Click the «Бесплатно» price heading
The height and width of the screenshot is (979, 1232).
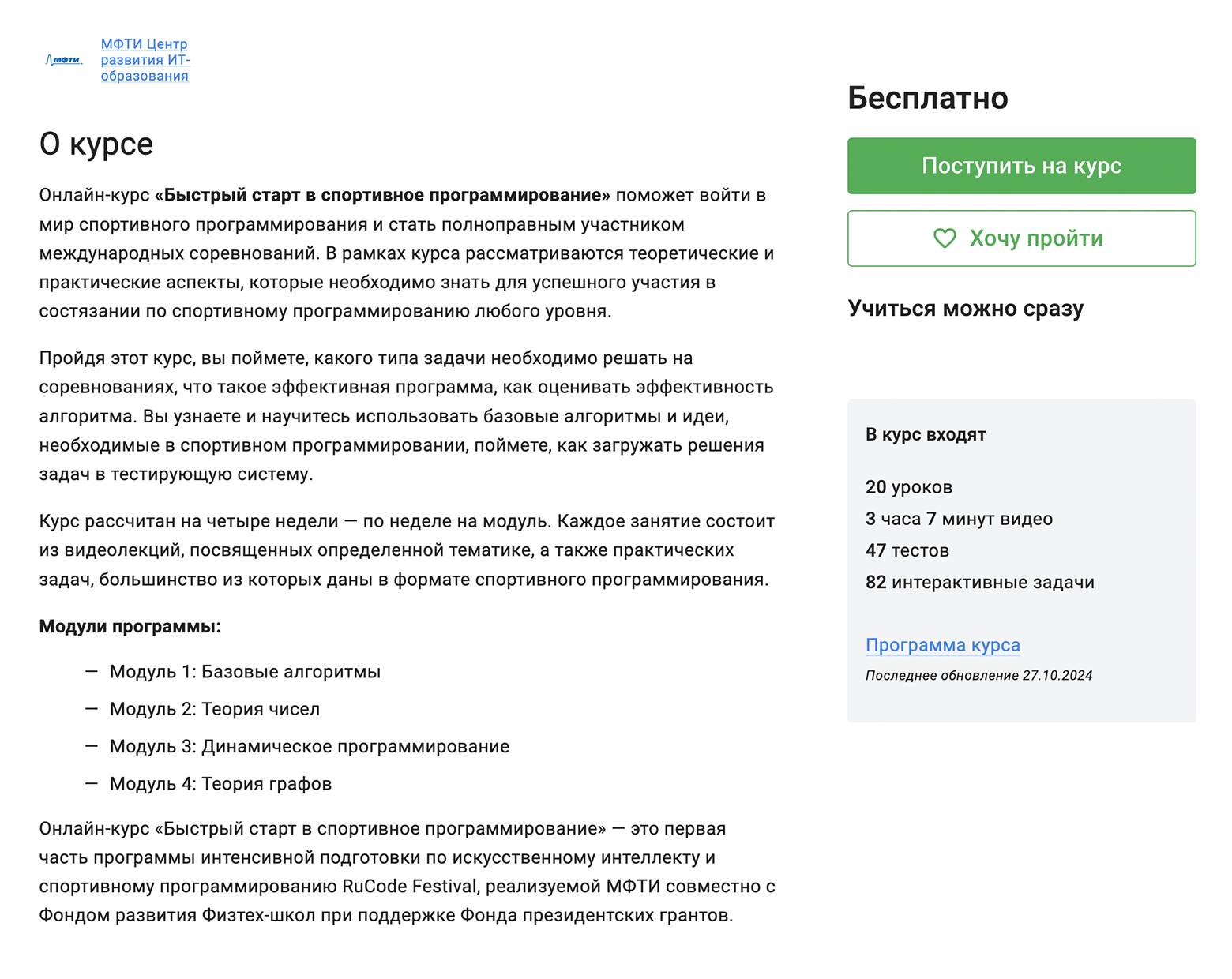(928, 98)
